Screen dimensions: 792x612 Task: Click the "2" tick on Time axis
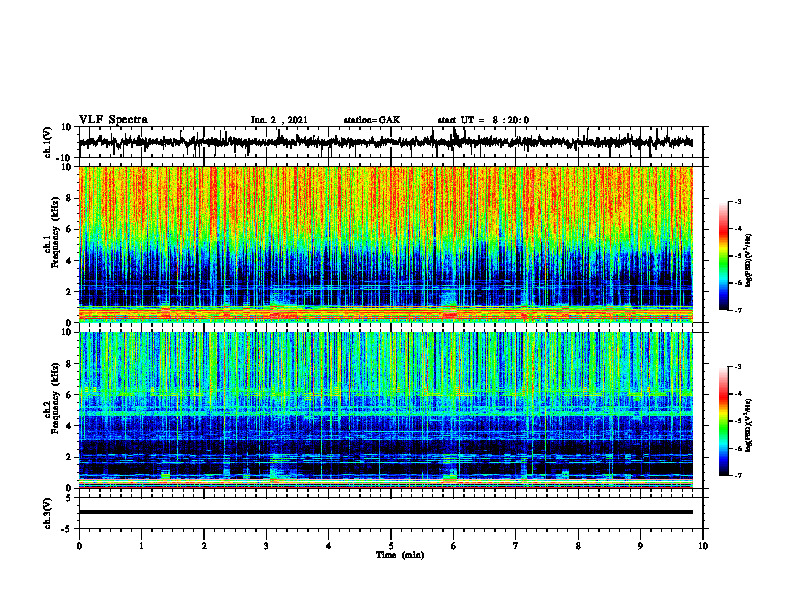pos(204,546)
